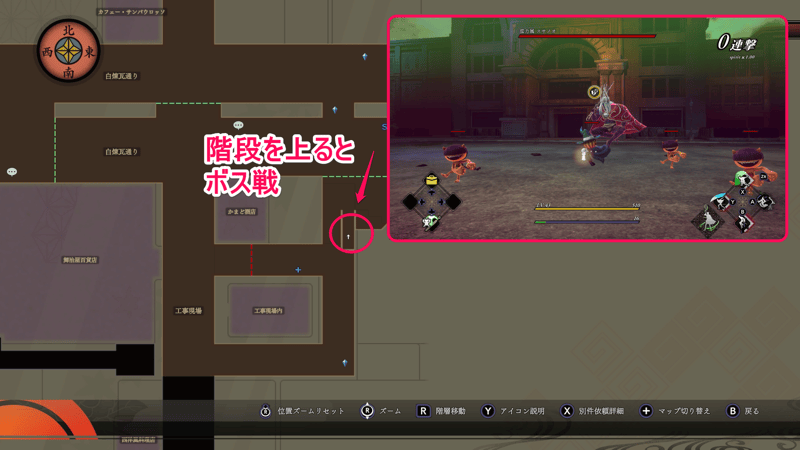
Task: Click the compass rose showing 北東南西
Action: [67, 53]
